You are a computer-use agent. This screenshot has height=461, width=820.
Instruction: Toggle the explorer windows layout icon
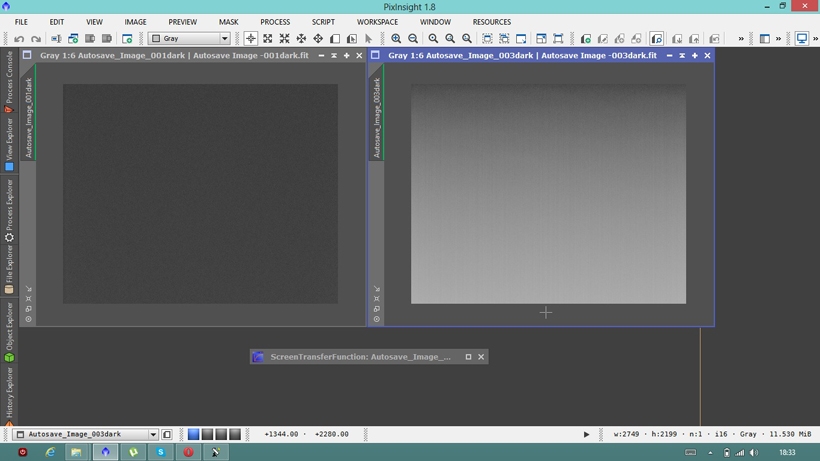coord(765,39)
